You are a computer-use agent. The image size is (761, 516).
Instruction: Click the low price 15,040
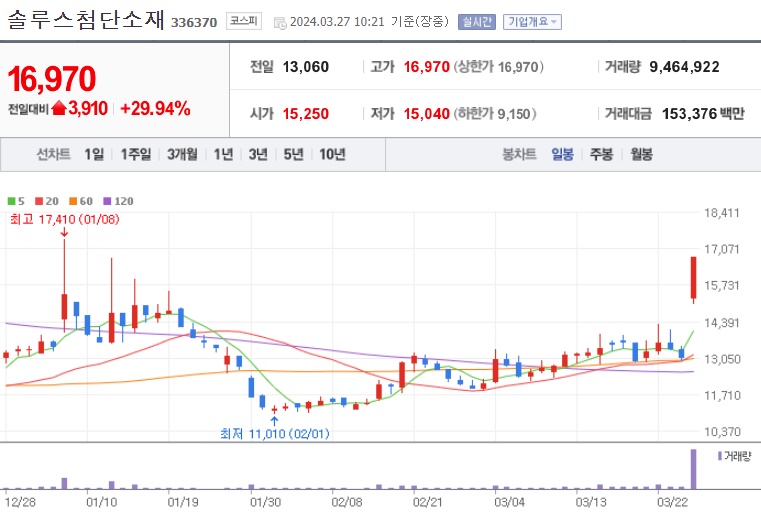pyautogui.click(x=427, y=114)
